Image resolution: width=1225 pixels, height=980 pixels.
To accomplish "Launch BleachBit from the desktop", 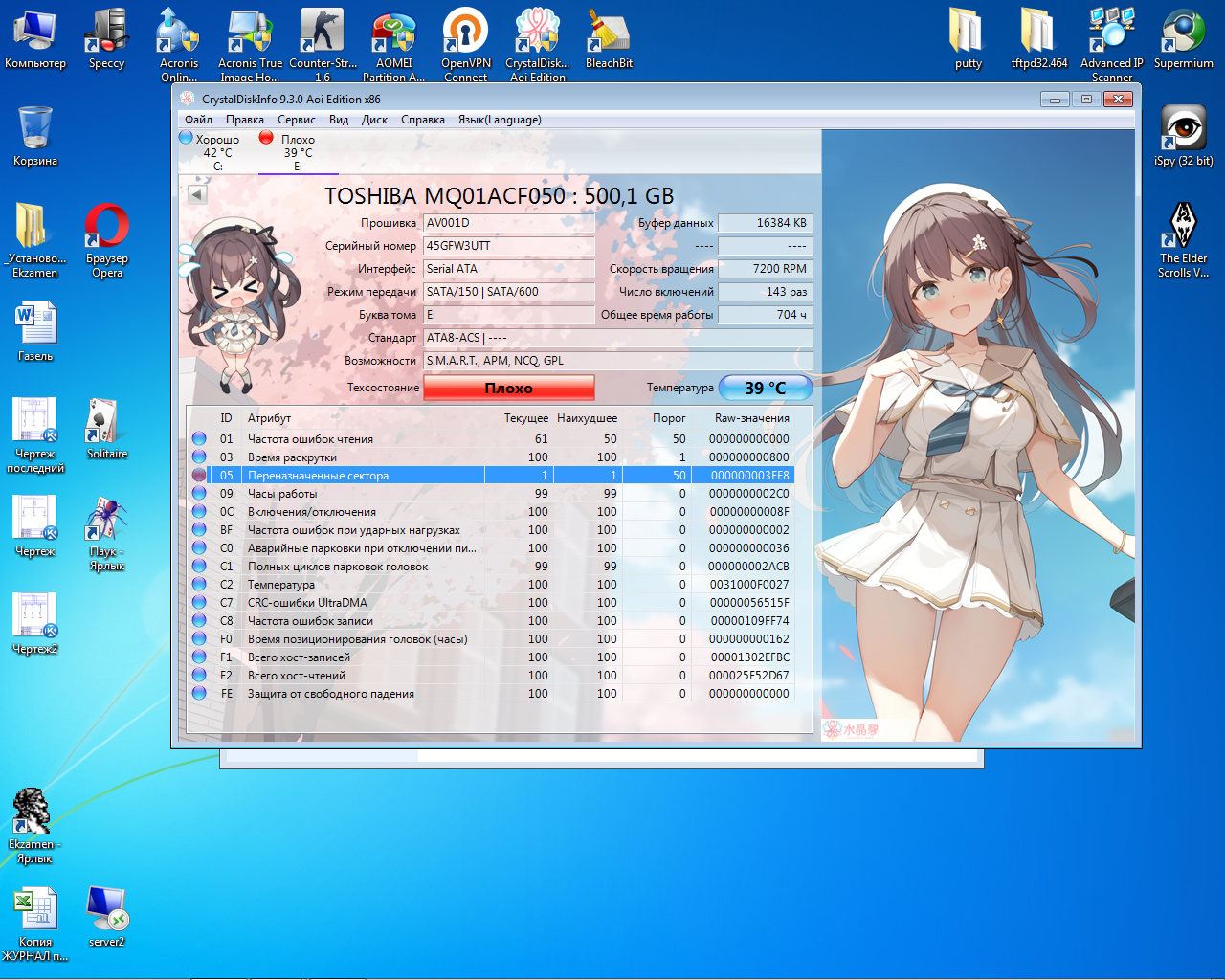I will tap(609, 38).
